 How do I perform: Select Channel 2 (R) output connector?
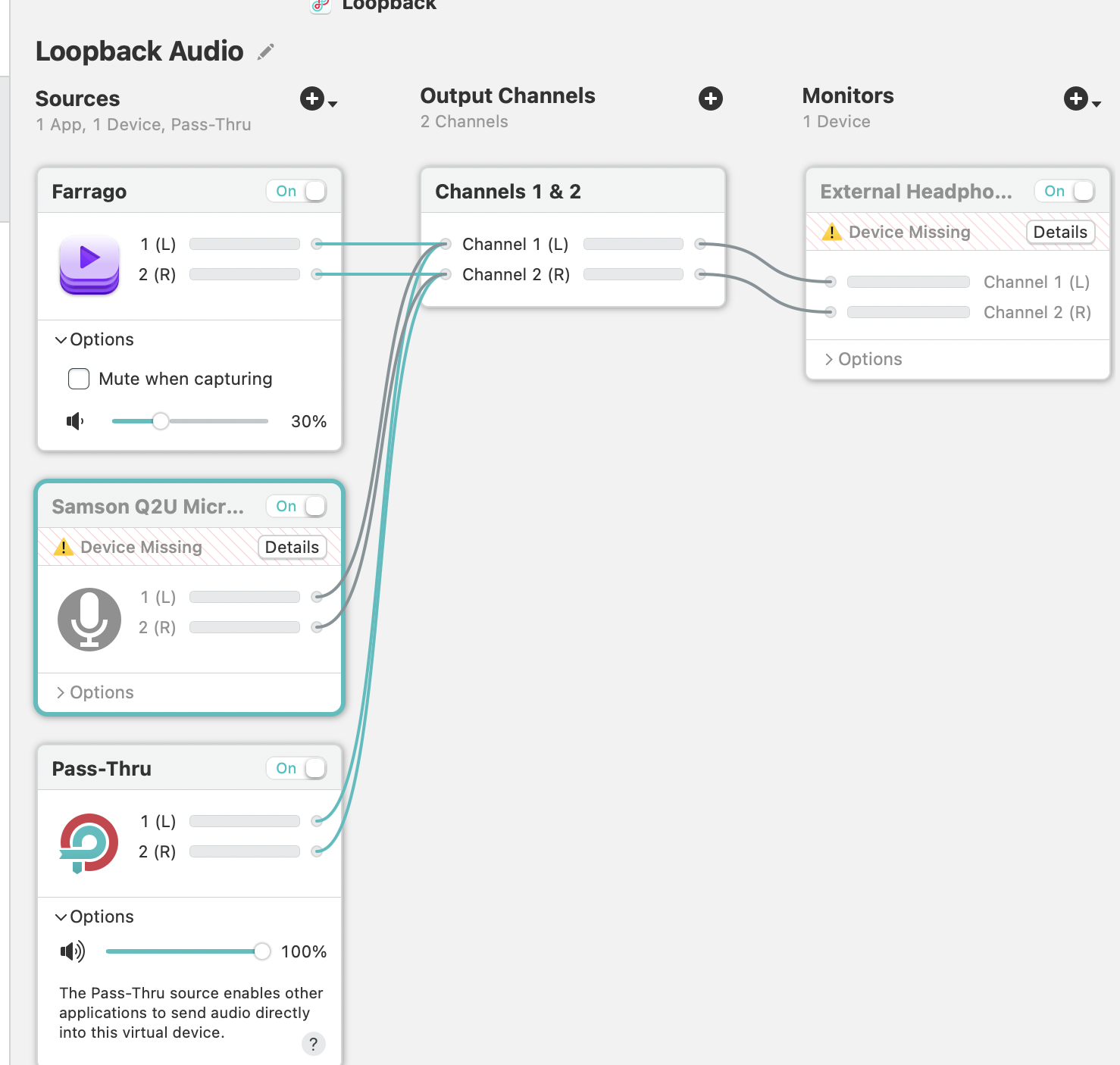[x=701, y=274]
